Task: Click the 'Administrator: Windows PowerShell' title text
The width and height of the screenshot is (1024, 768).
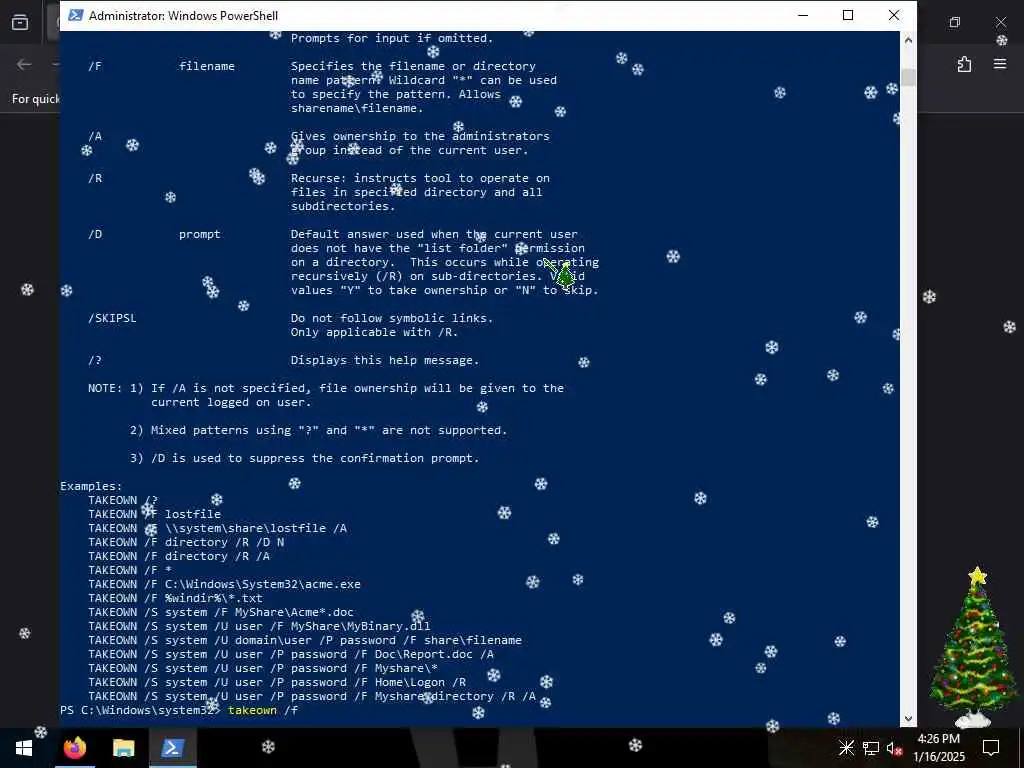Action: point(184,16)
